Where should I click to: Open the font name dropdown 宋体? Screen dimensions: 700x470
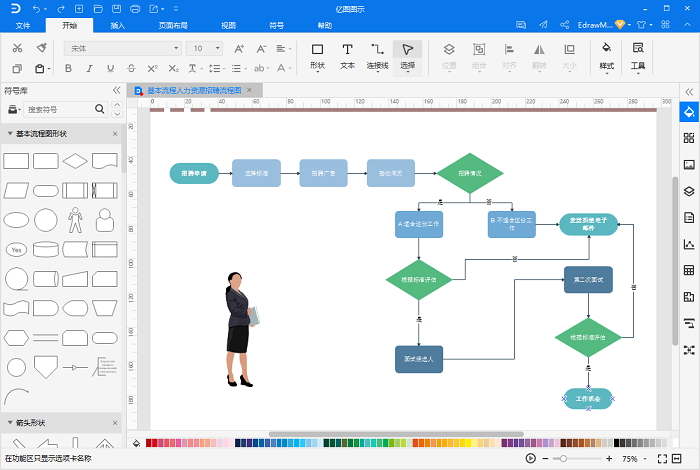[x=120, y=48]
